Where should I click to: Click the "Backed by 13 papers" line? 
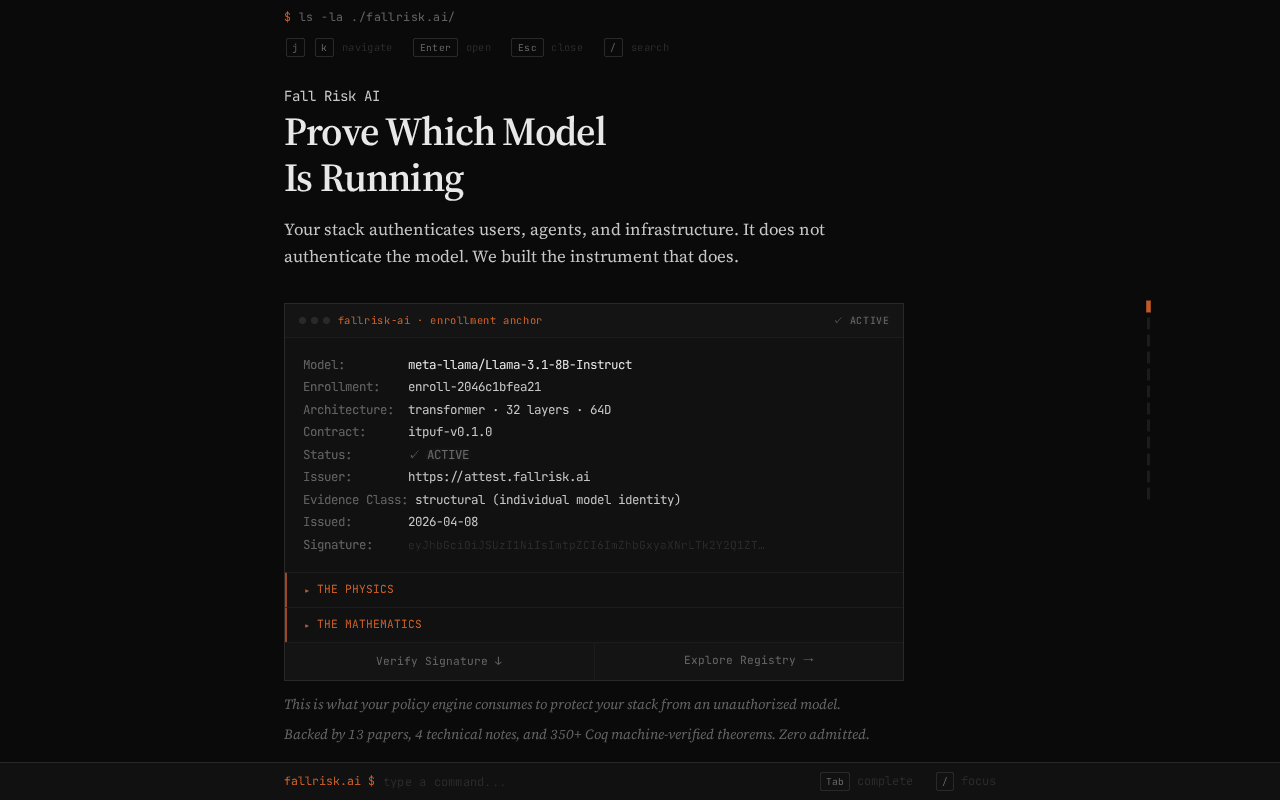pos(576,734)
